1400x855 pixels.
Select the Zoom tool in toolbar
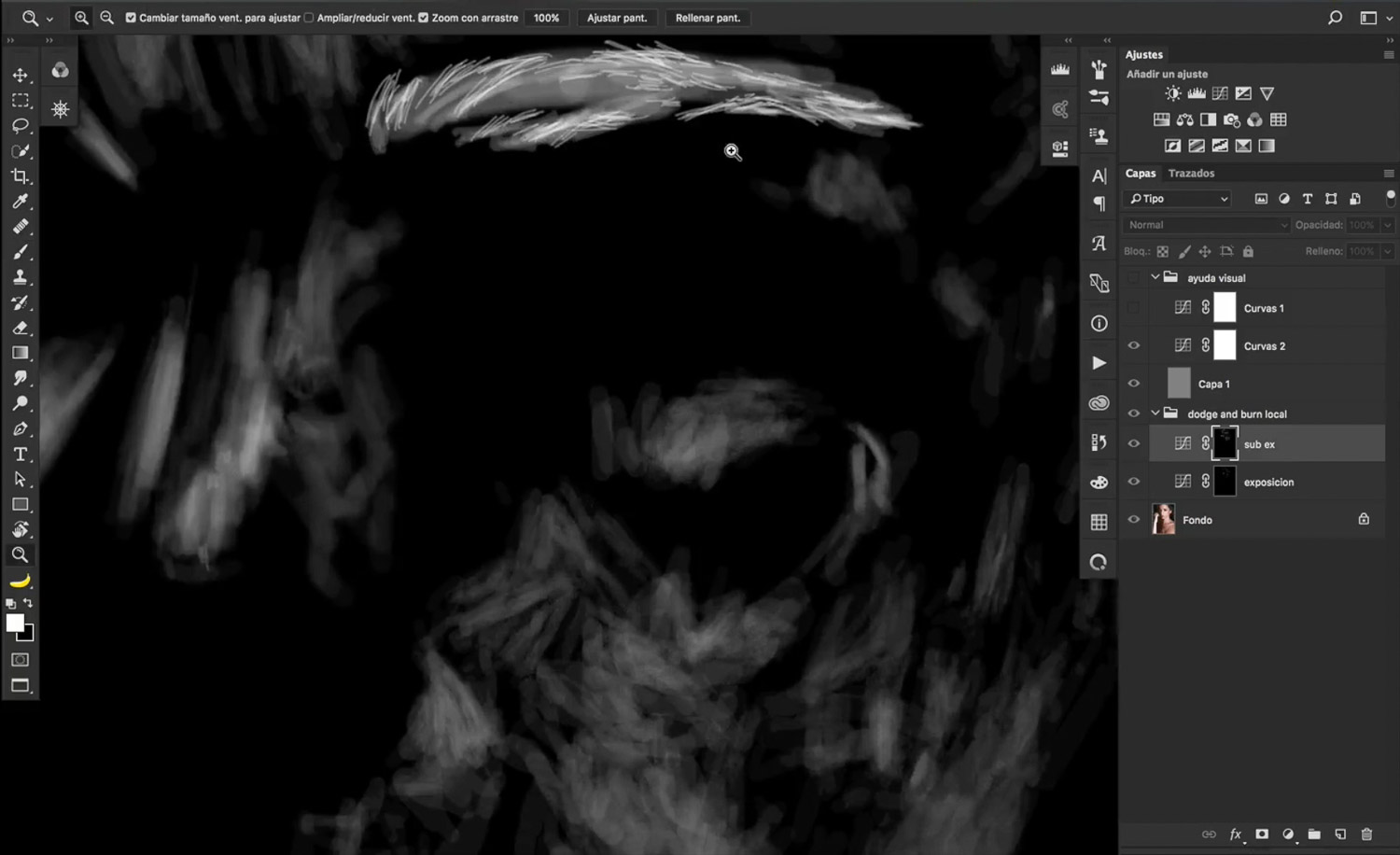pyautogui.click(x=20, y=554)
